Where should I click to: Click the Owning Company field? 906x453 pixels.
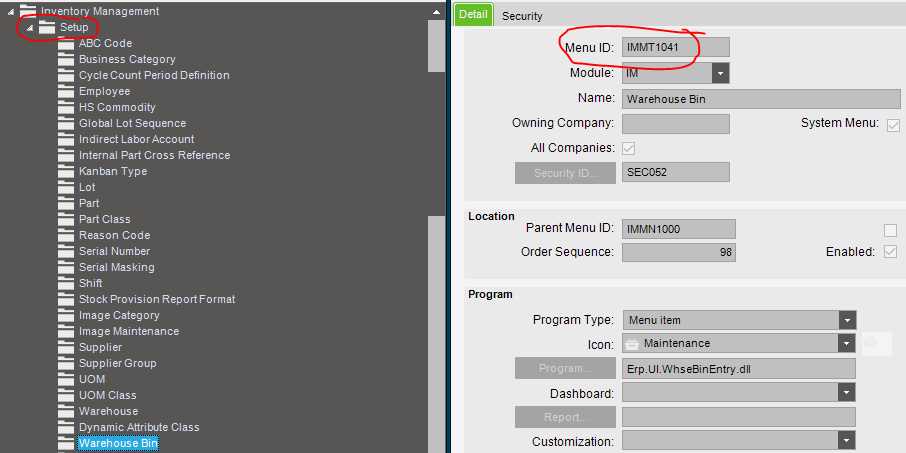point(676,124)
